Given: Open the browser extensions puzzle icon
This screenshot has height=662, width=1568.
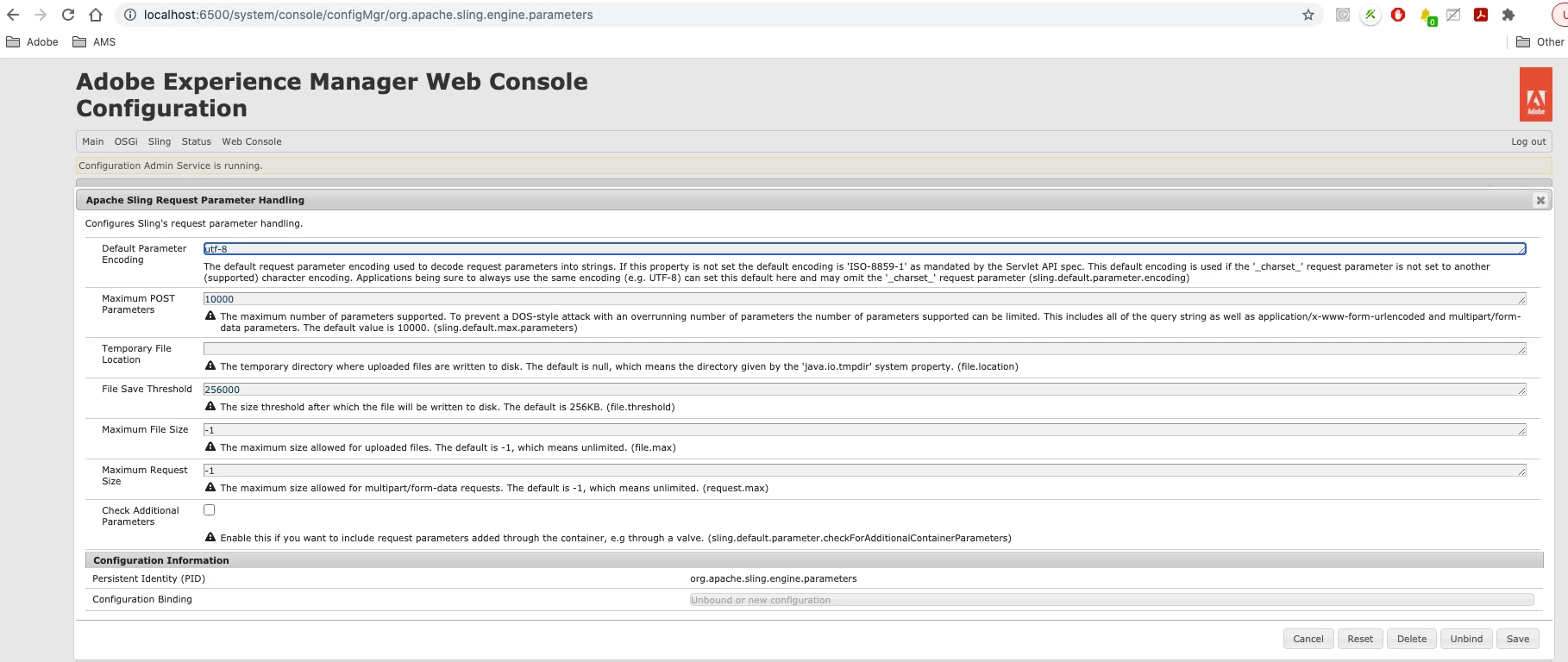Looking at the screenshot, I should (1508, 15).
